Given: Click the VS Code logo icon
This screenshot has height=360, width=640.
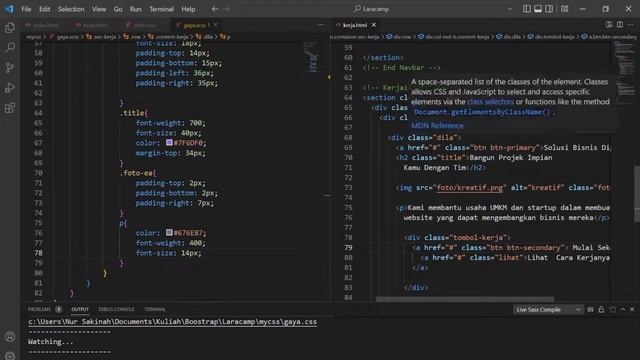Looking at the screenshot, I should pos(9,9).
